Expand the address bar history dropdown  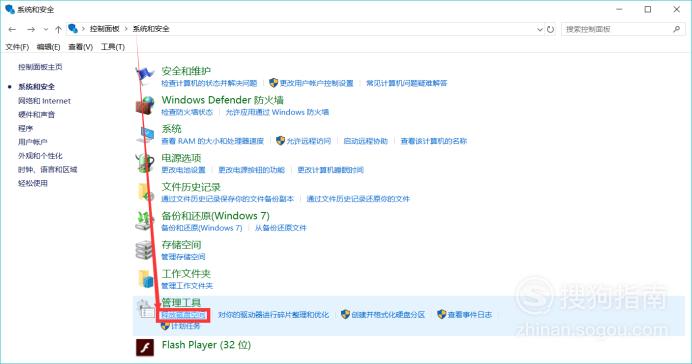coord(540,29)
